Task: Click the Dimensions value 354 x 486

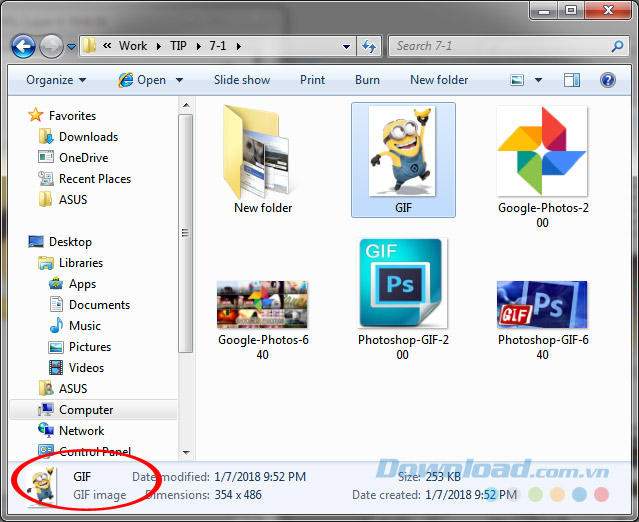Action: tap(238, 495)
